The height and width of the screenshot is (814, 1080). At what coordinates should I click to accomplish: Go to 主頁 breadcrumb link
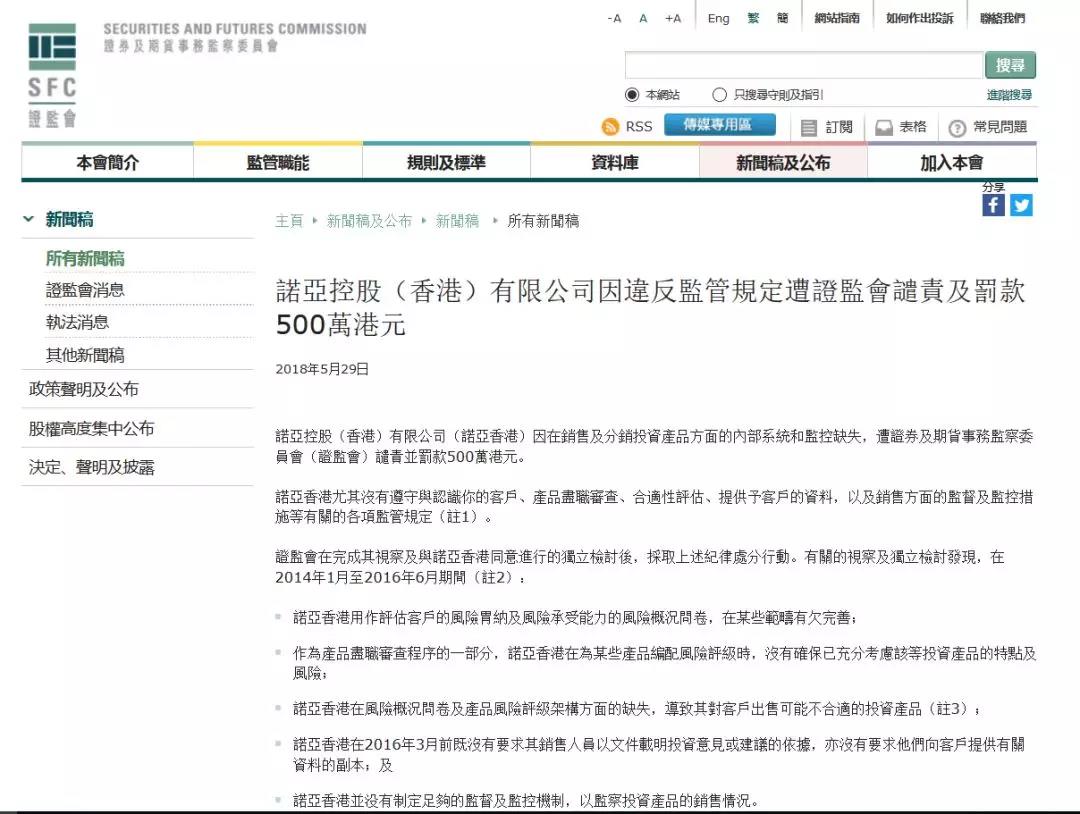[289, 221]
